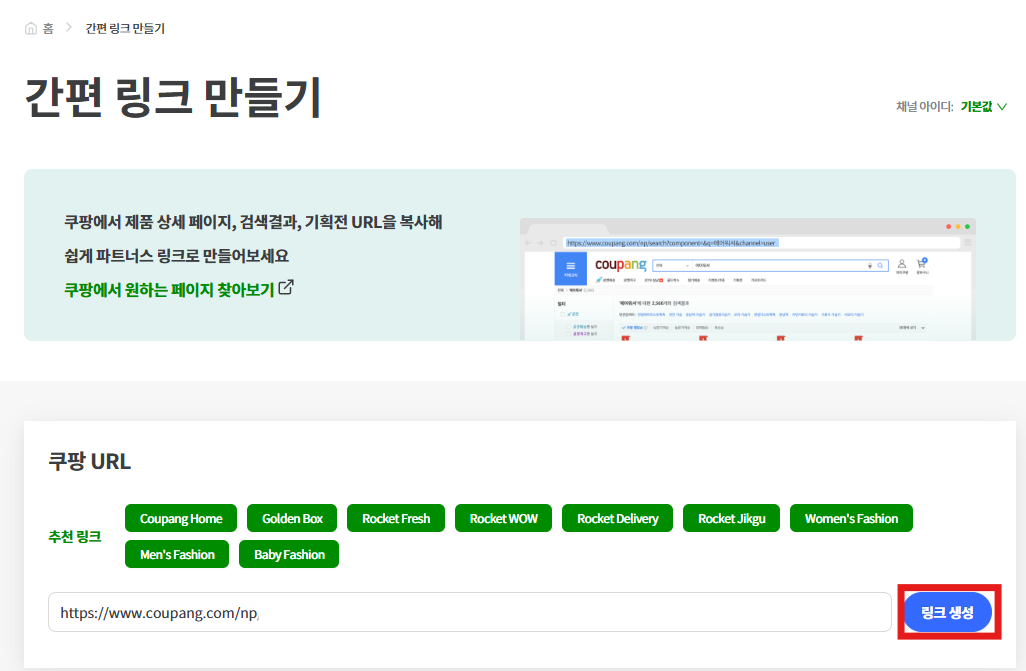This screenshot has width=1026, height=671.
Task: Select the Rocket Jikgu recommended link
Action: [x=732, y=518]
